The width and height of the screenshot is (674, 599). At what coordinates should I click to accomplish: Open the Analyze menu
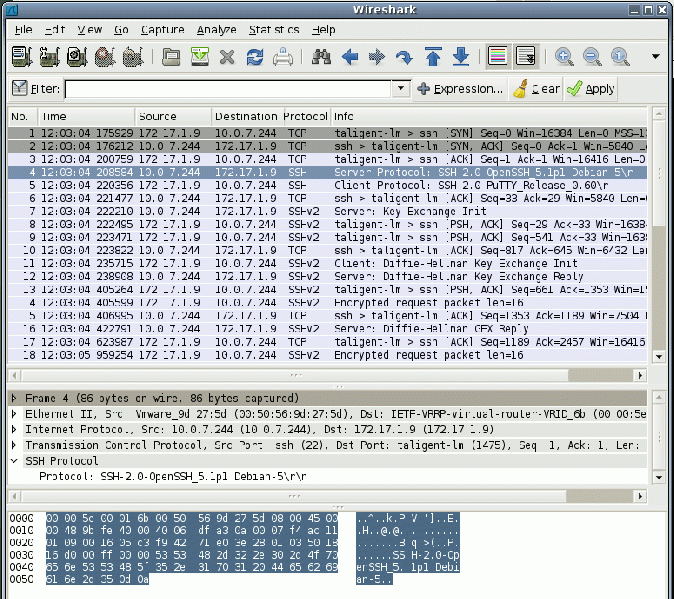(217, 30)
